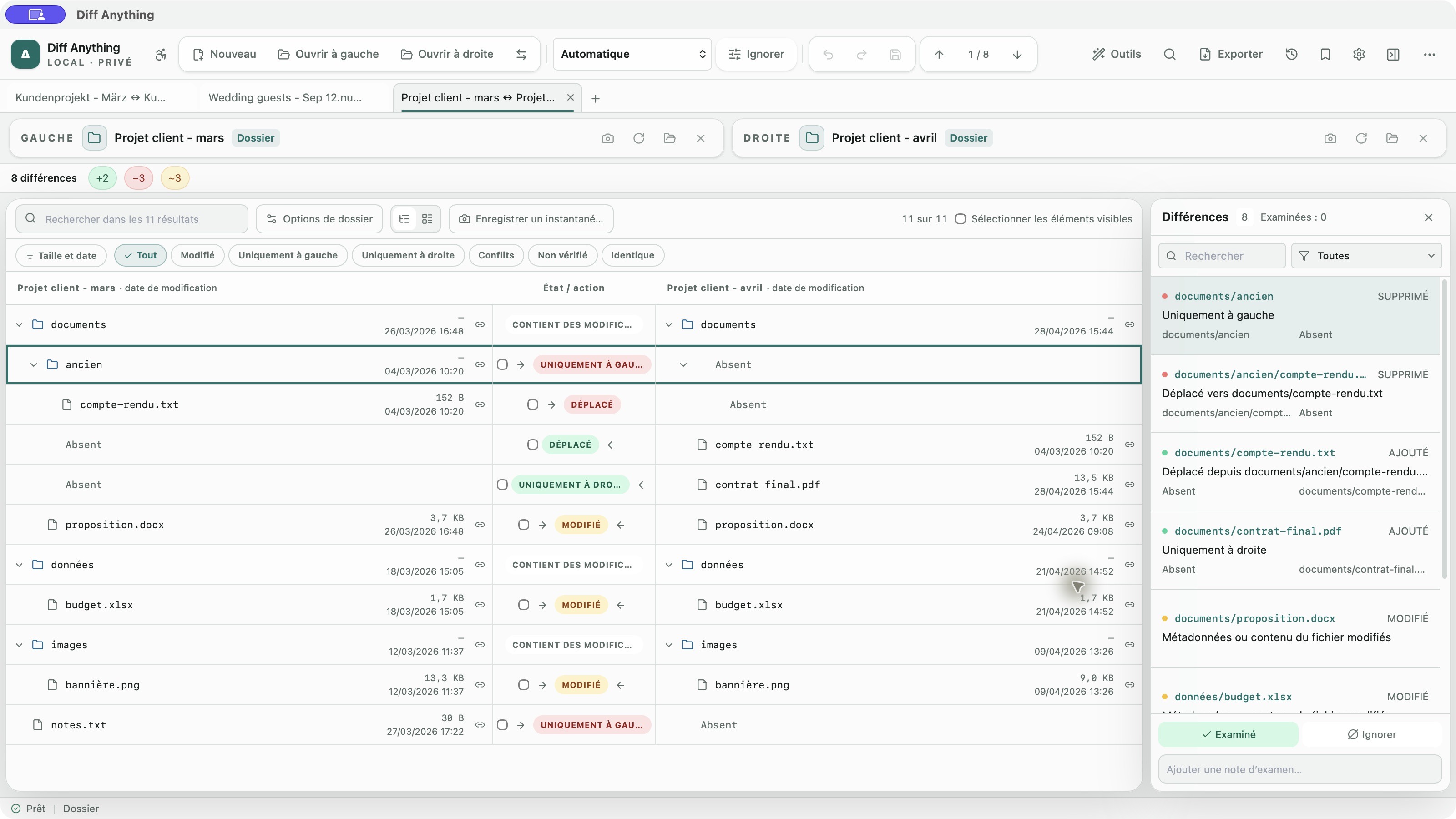This screenshot has width=1456, height=819.
Task: Switch to flat list view icon
Action: point(427,219)
